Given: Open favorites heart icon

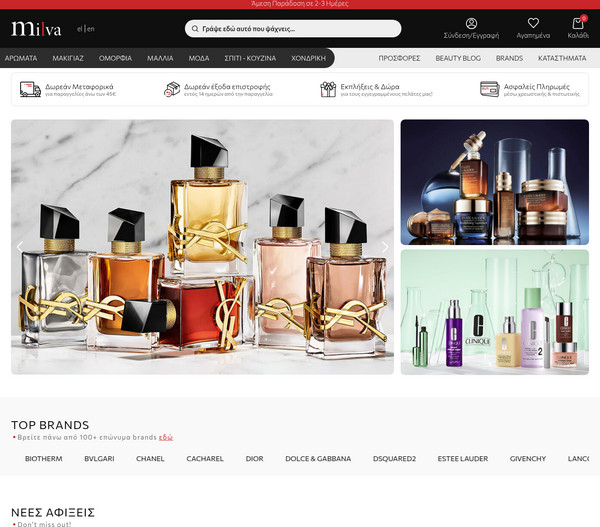Looking at the screenshot, I should tap(533, 23).
